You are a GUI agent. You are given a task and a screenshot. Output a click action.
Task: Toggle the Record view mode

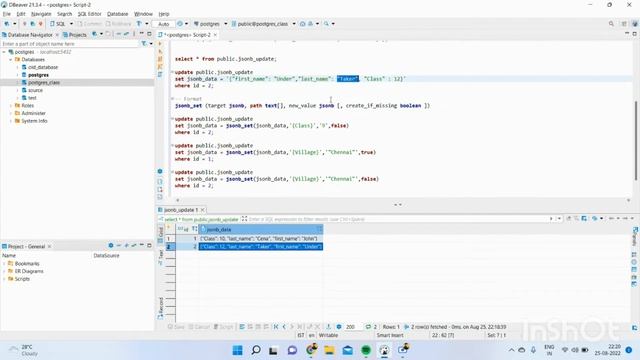(160, 308)
